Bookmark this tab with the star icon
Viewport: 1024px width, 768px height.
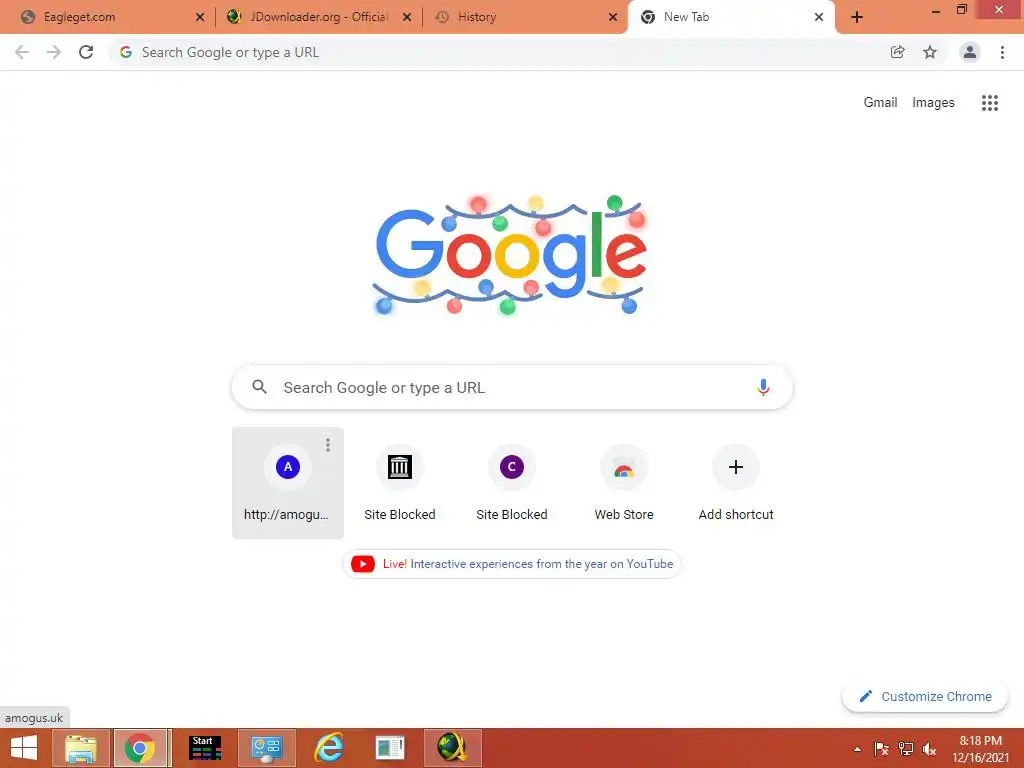coord(930,52)
